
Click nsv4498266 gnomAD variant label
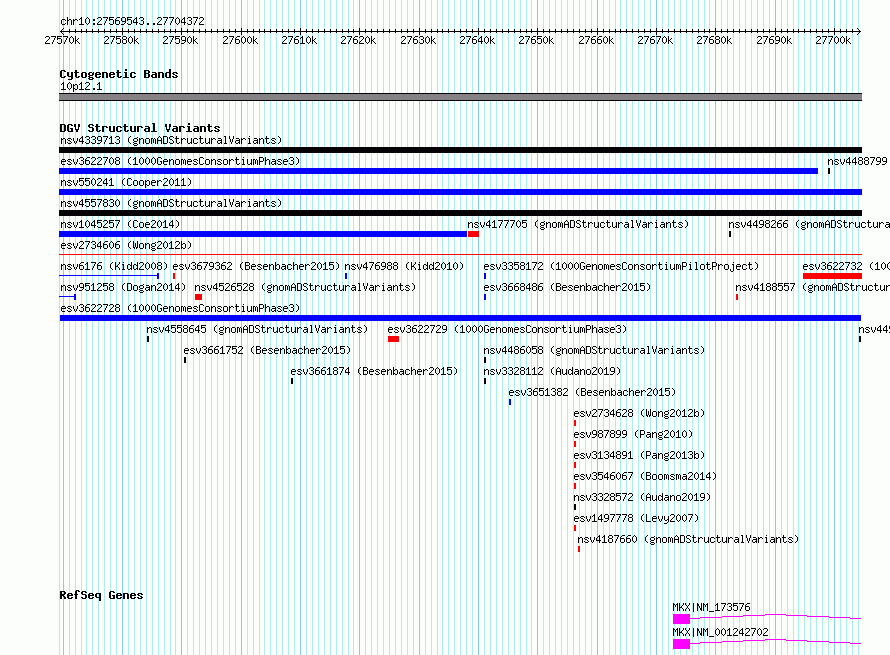click(x=809, y=224)
